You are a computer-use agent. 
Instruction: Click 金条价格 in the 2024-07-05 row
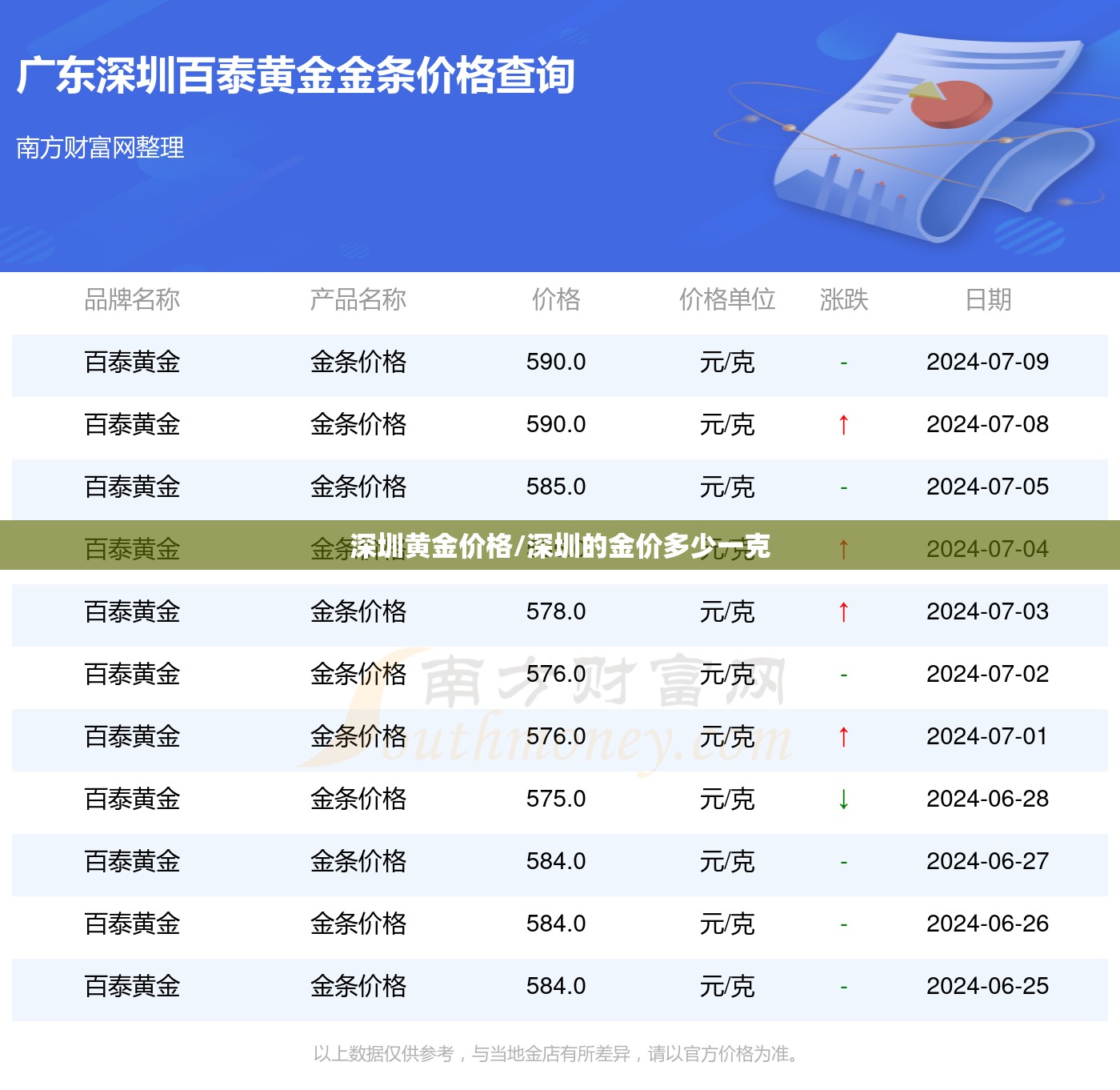coord(358,487)
